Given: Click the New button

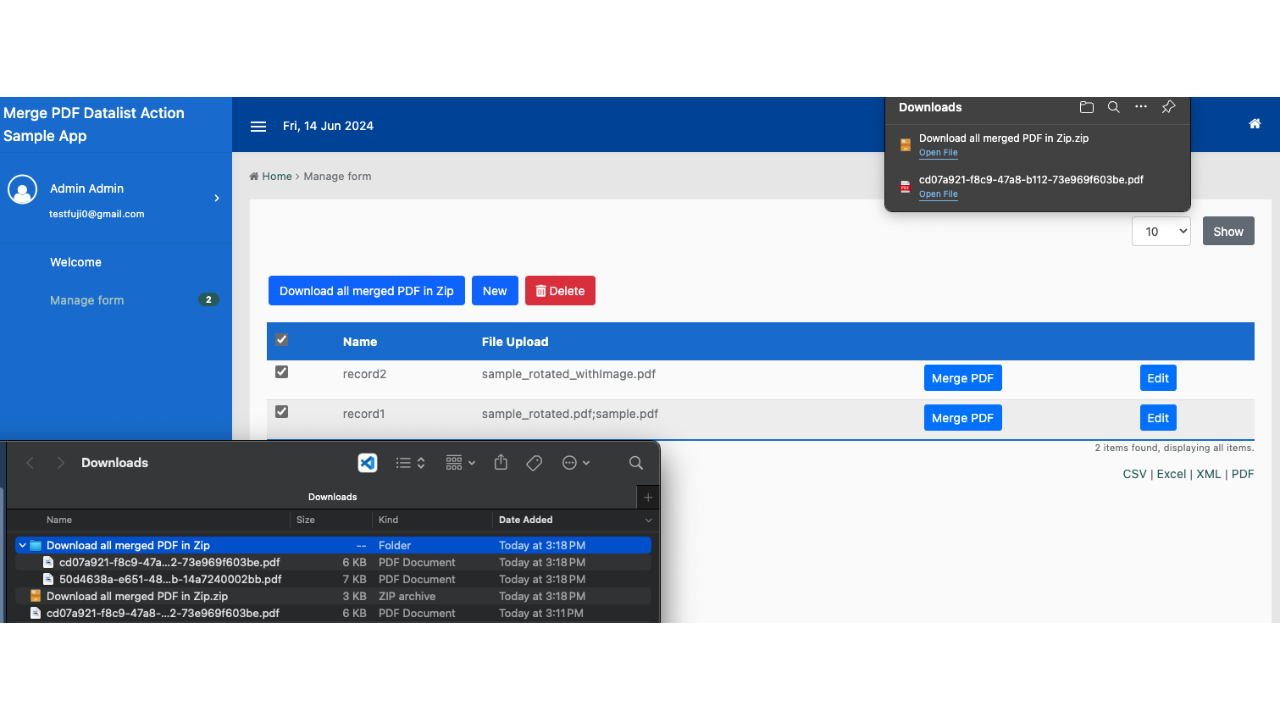Looking at the screenshot, I should click(x=495, y=291).
